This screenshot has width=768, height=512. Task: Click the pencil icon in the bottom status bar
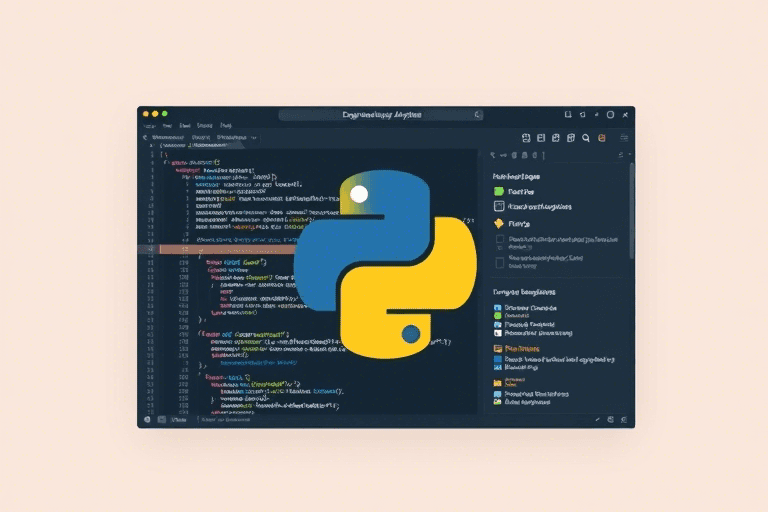[598, 420]
